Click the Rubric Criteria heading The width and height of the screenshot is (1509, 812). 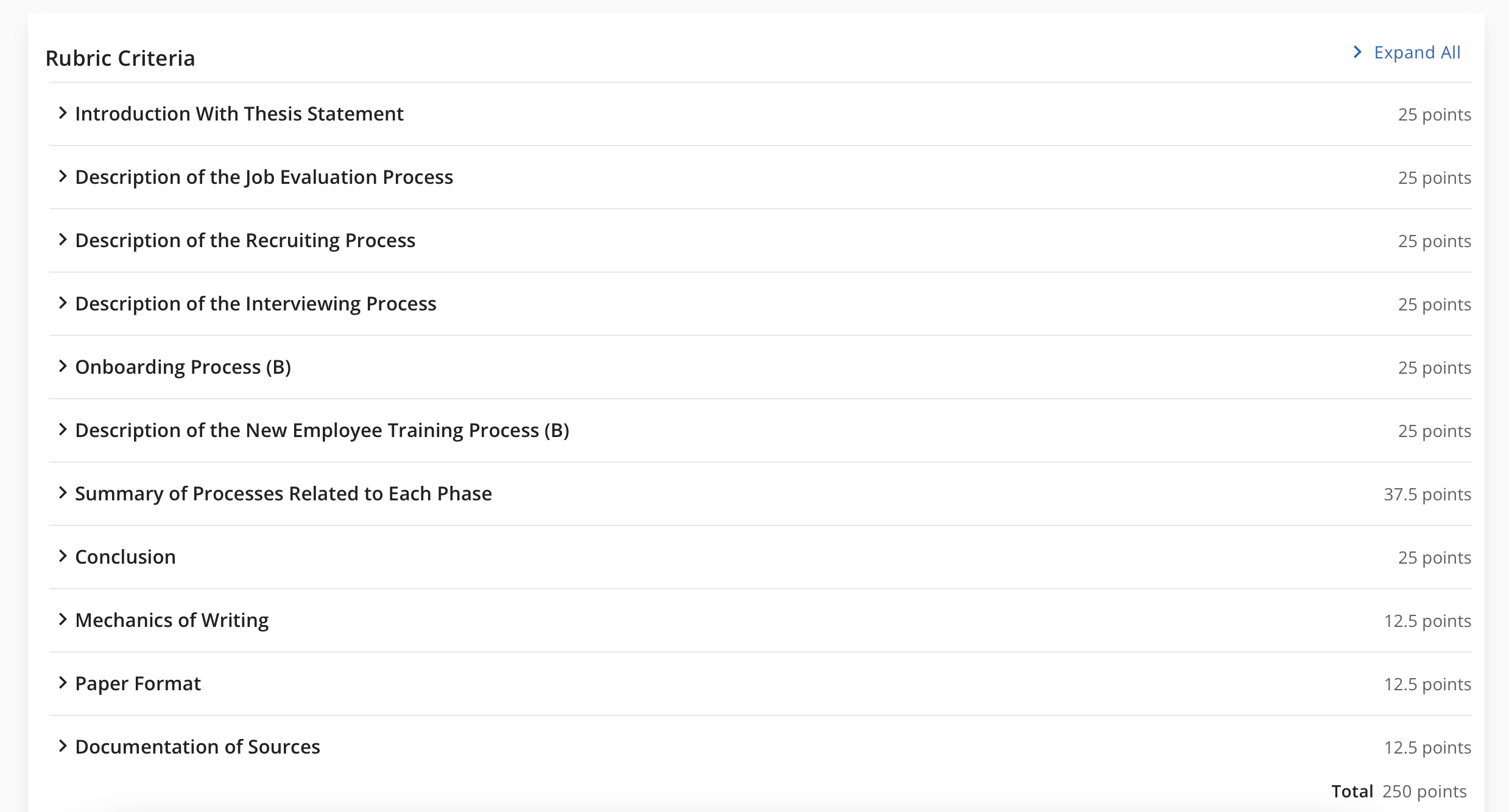pyautogui.click(x=120, y=58)
